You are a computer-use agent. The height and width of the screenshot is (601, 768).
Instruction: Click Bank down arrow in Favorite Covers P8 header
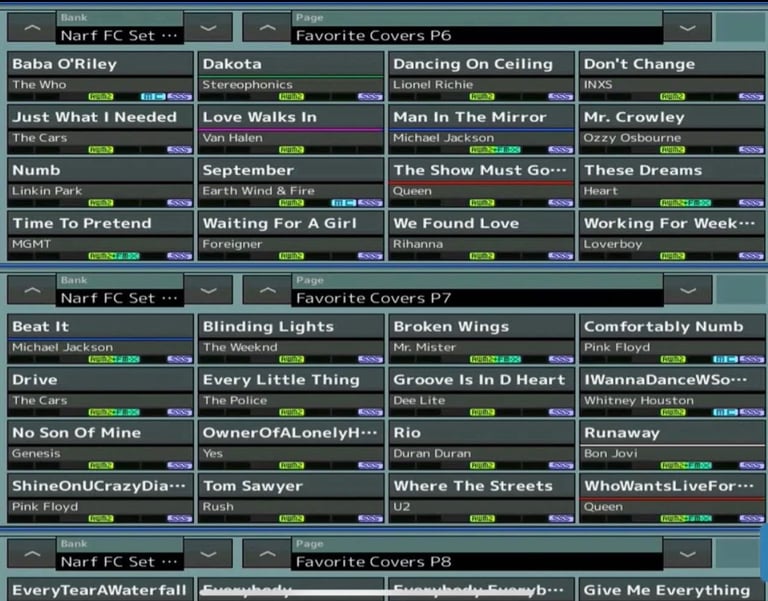point(208,554)
